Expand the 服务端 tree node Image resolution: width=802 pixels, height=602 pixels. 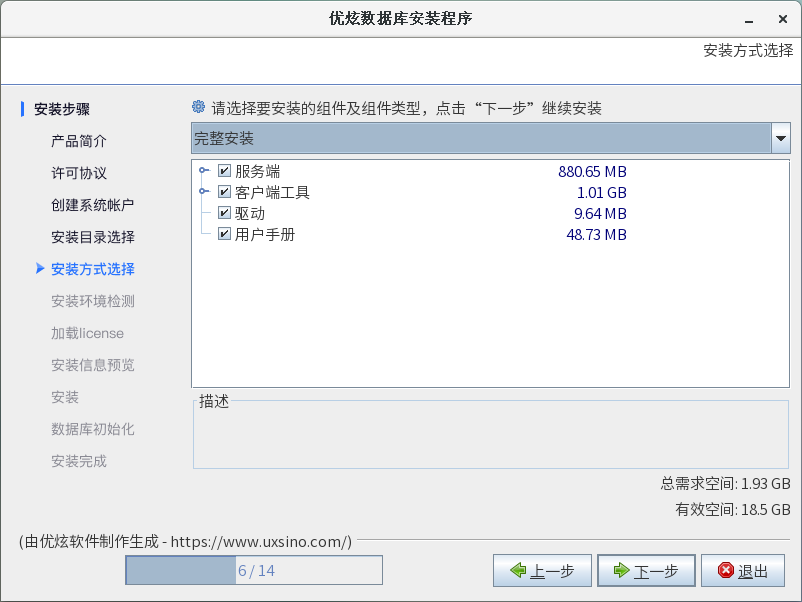(204, 171)
